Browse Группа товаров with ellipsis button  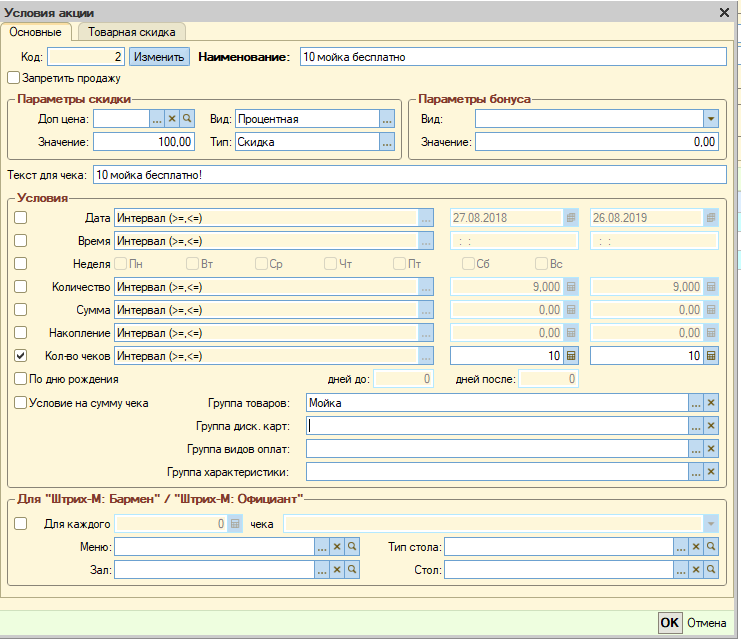(696, 403)
